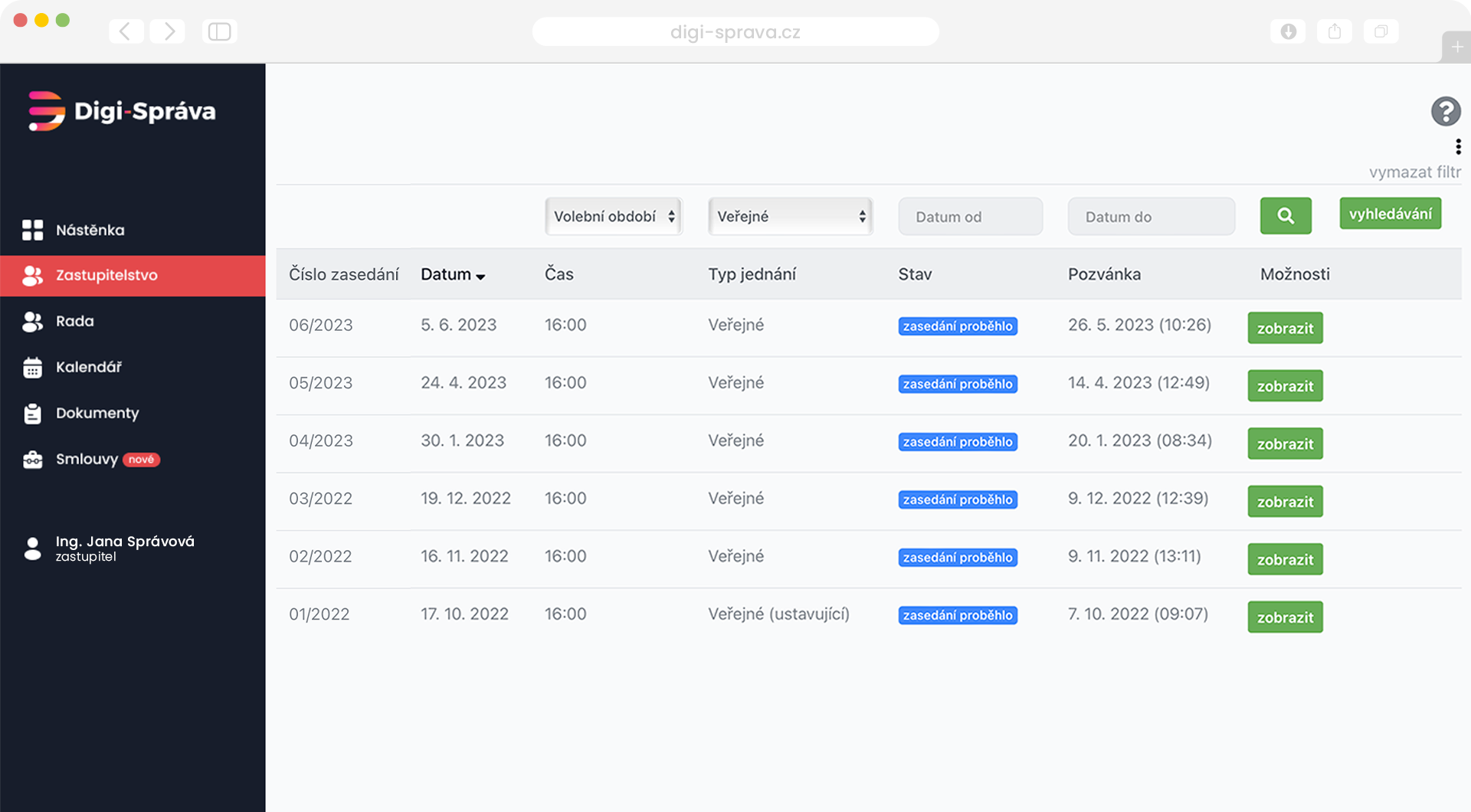Click the Možnosti column header

[x=1295, y=274]
